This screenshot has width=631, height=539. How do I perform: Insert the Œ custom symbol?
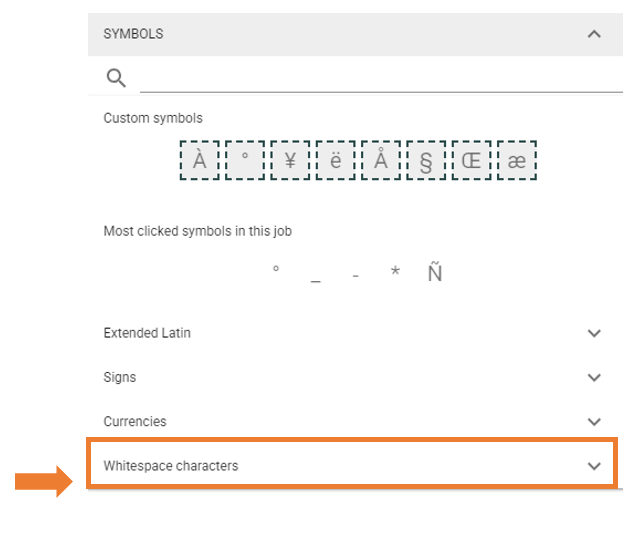471,160
